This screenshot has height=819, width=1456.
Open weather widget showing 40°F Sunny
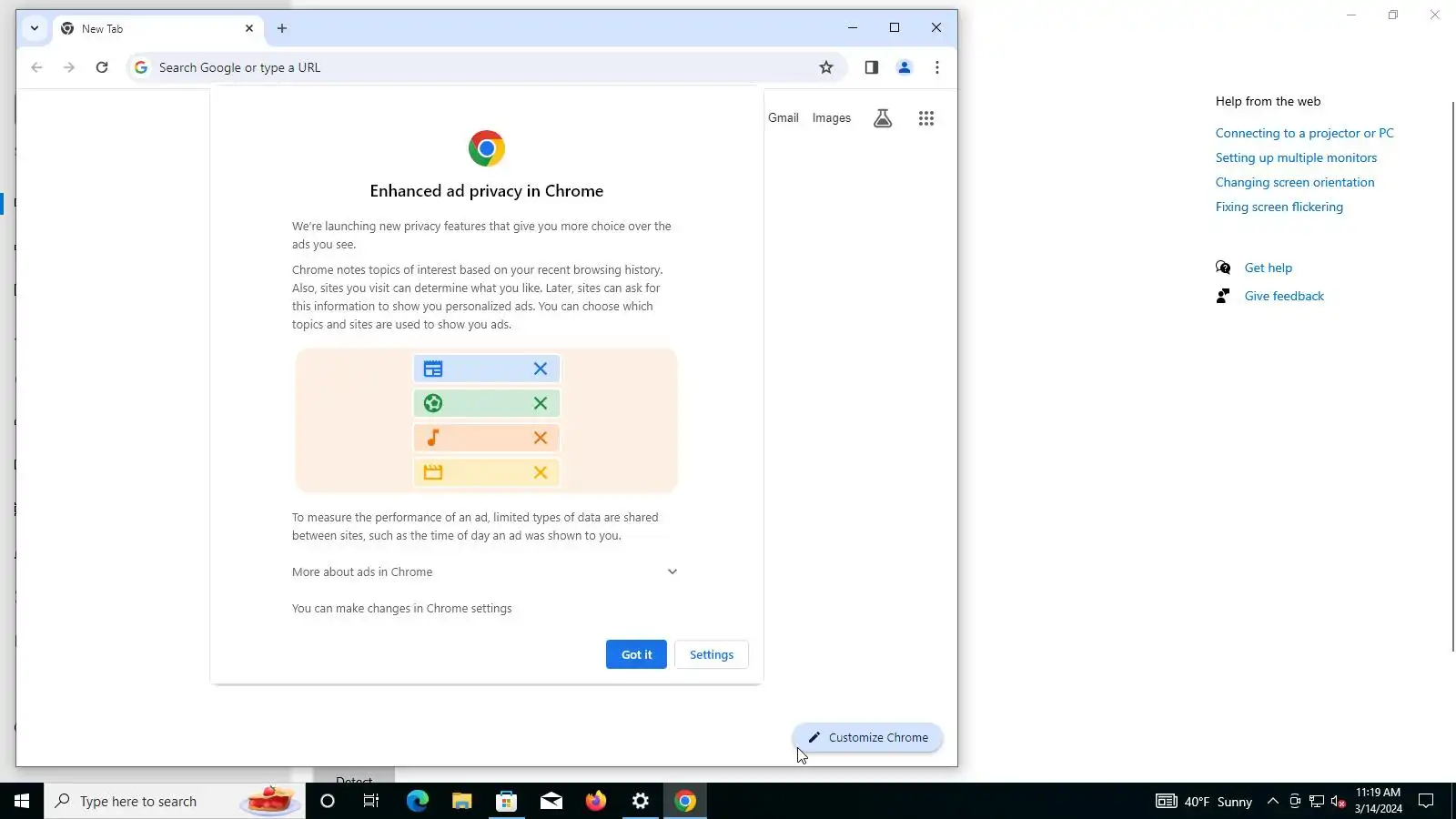(1204, 802)
